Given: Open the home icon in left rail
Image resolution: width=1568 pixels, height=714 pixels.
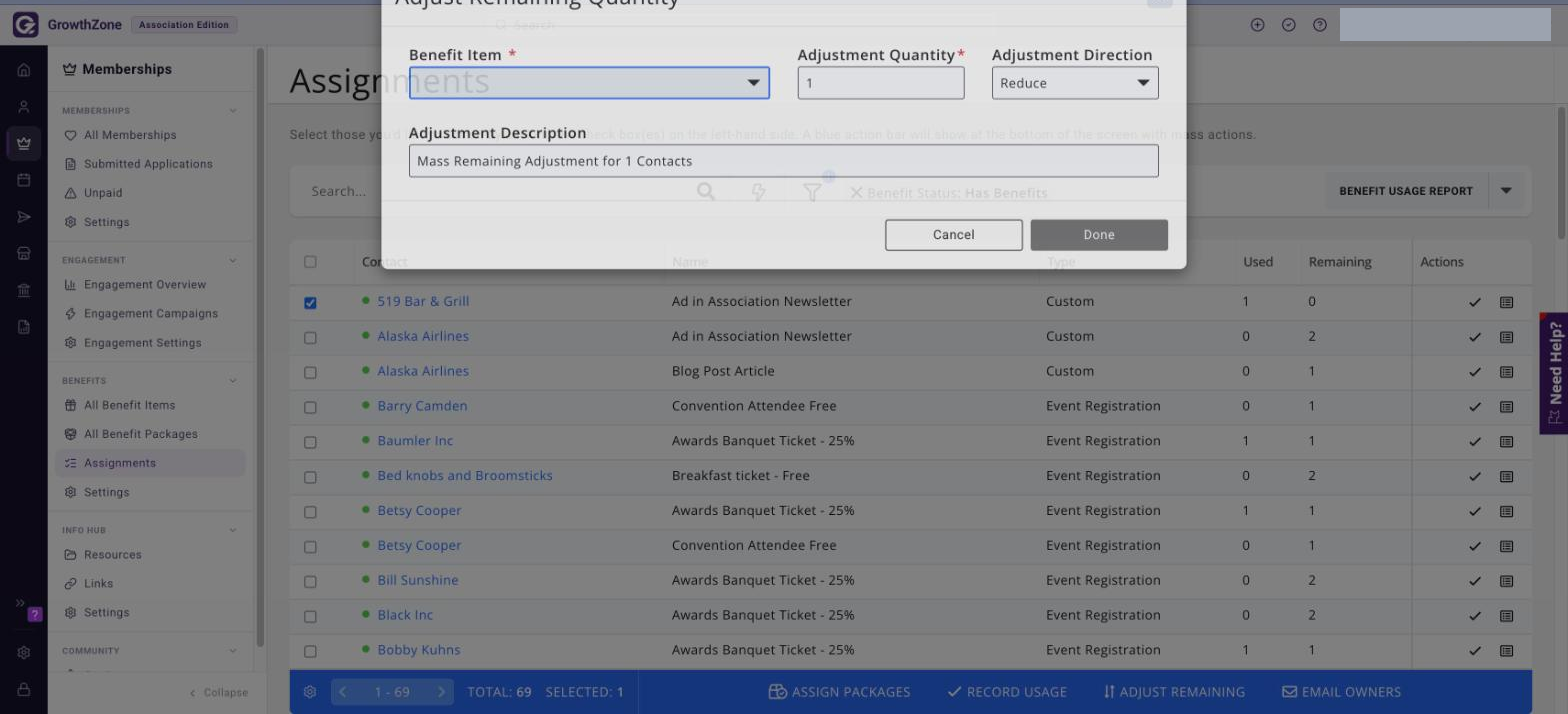Looking at the screenshot, I should coord(24,70).
